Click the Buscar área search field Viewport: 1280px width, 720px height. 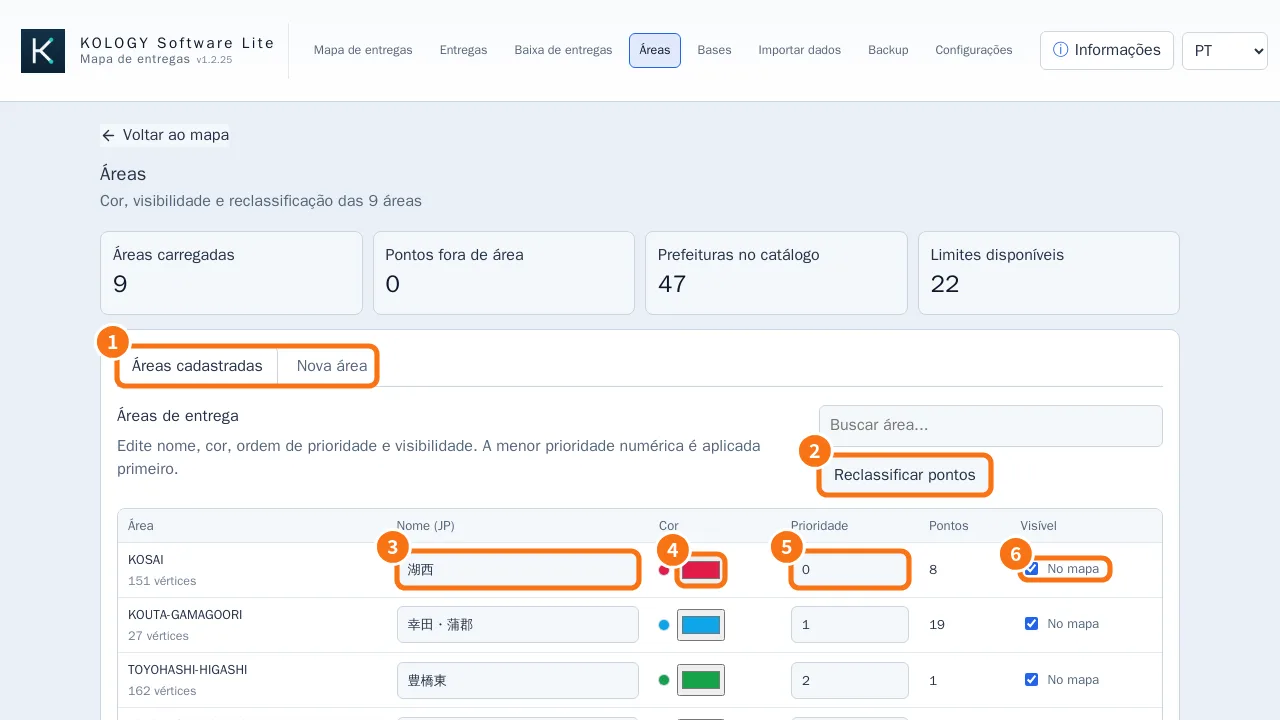click(x=990, y=425)
